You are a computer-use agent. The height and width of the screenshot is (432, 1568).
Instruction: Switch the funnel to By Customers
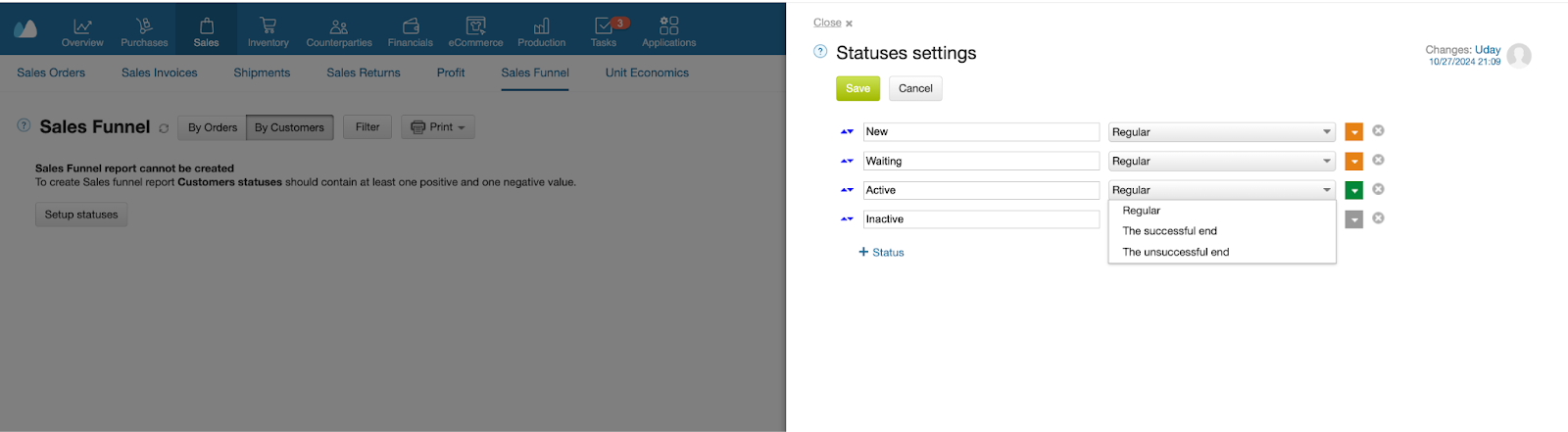tap(289, 127)
